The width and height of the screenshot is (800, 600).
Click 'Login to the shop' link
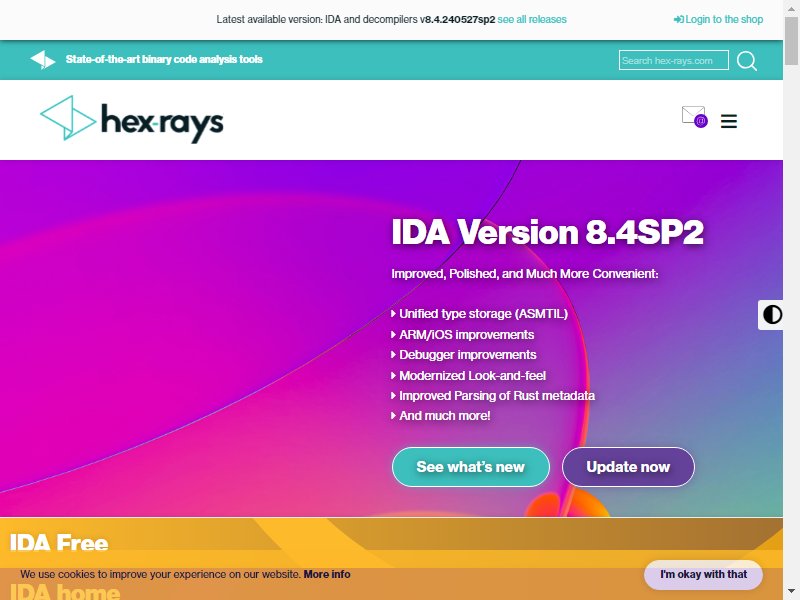[x=718, y=19]
